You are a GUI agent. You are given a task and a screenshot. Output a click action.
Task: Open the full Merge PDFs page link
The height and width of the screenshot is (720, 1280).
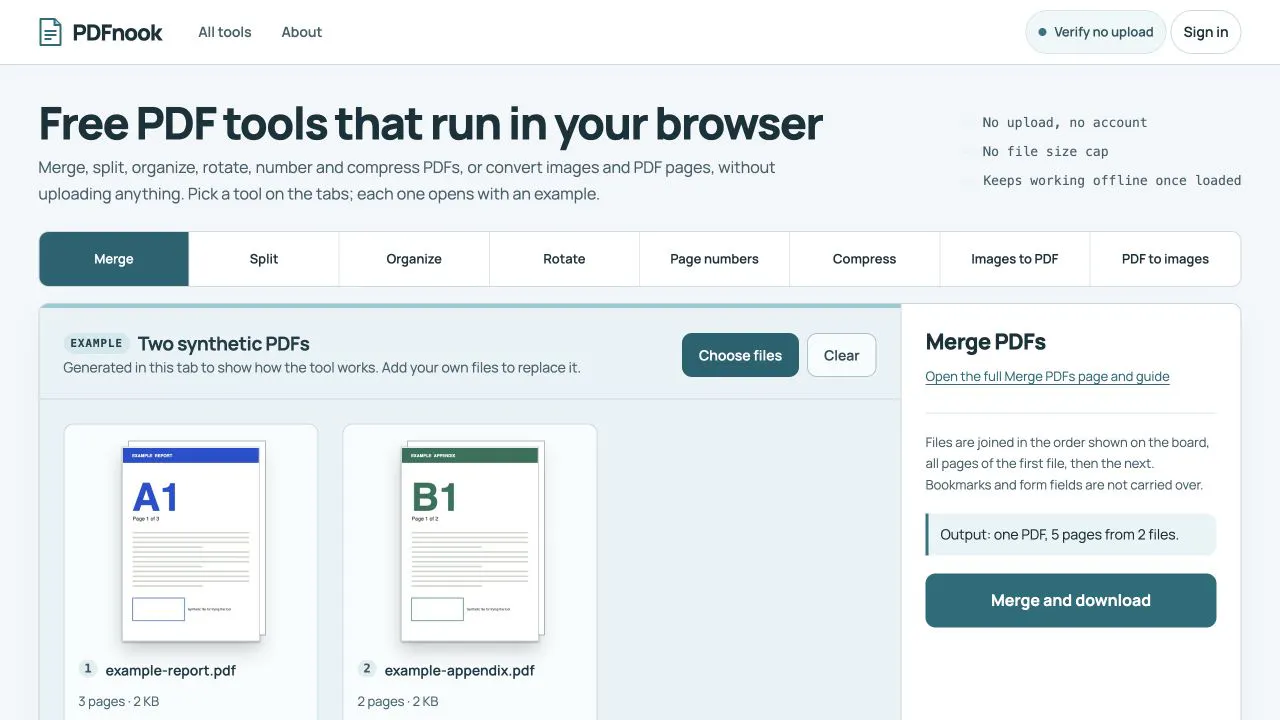[x=1047, y=377]
